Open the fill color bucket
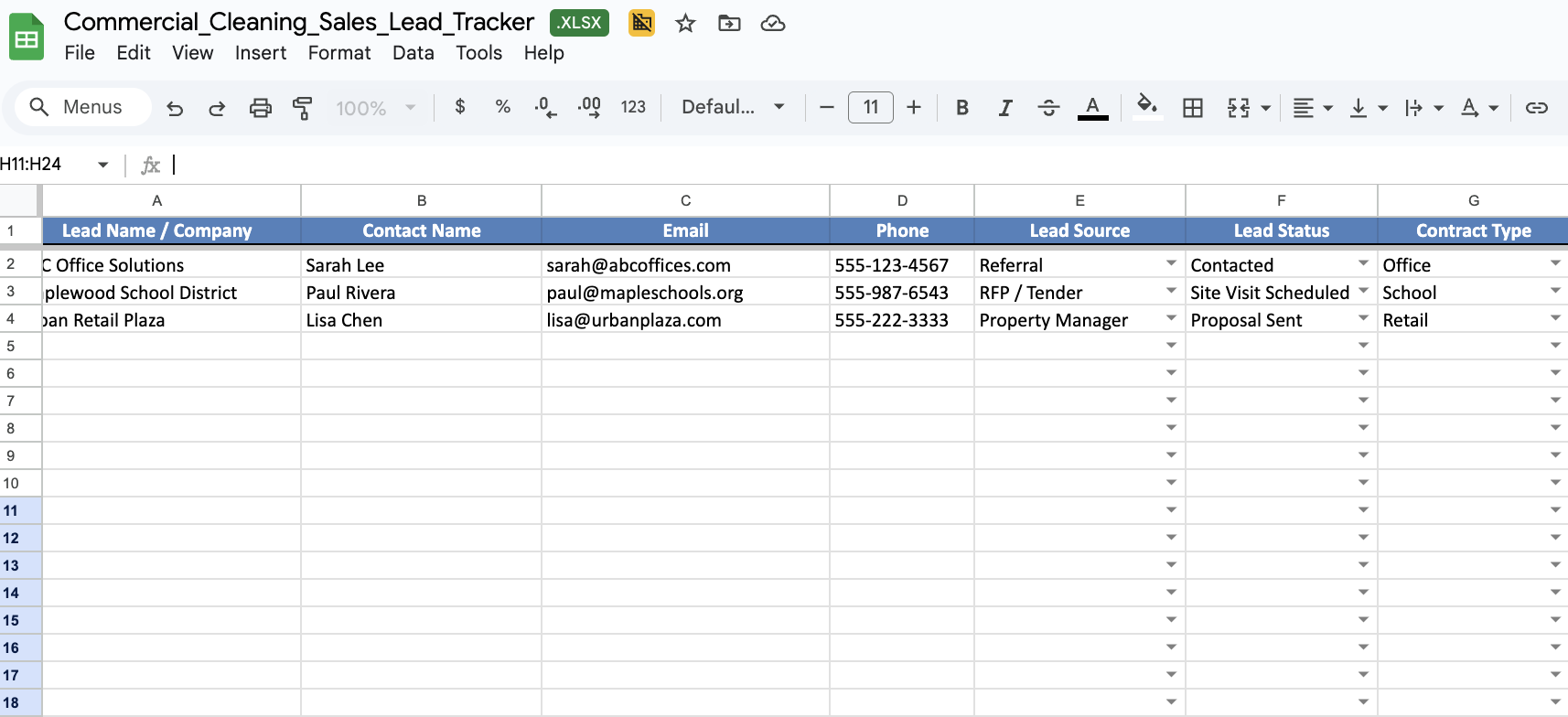Image resolution: width=1568 pixels, height=717 pixels. tap(1146, 106)
